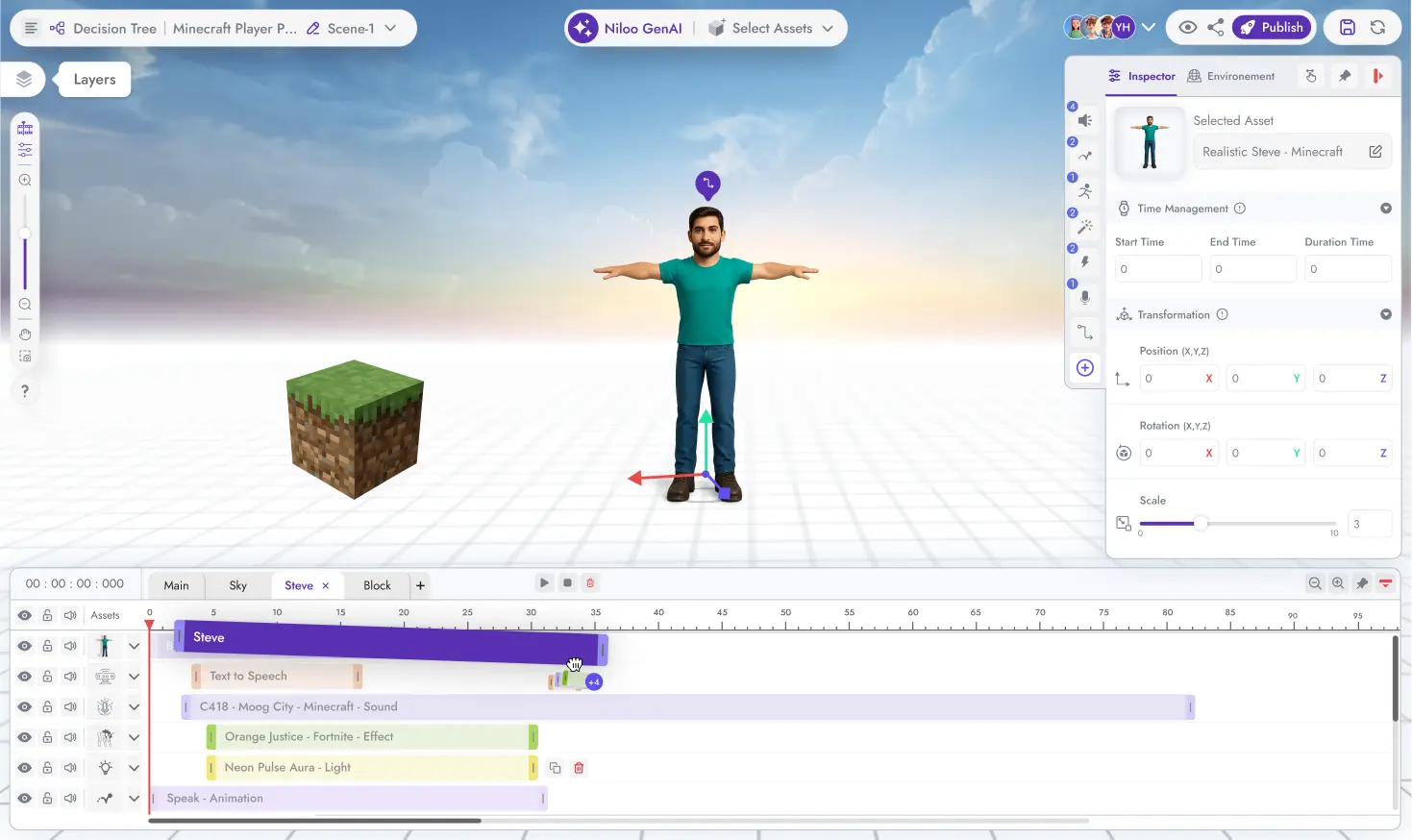
Task: Switch to the Environement tab
Action: point(1231,76)
